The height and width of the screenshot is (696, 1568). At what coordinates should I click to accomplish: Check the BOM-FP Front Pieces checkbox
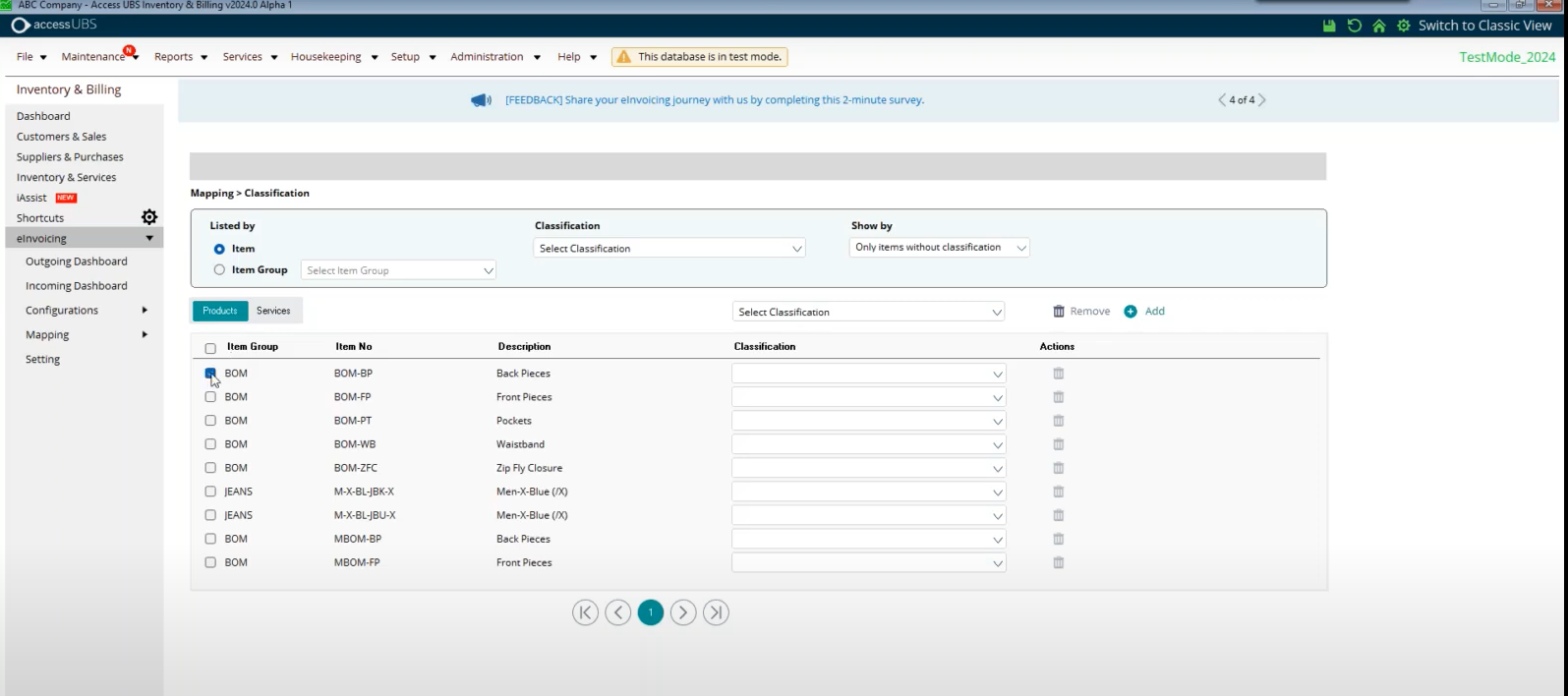[210, 397]
